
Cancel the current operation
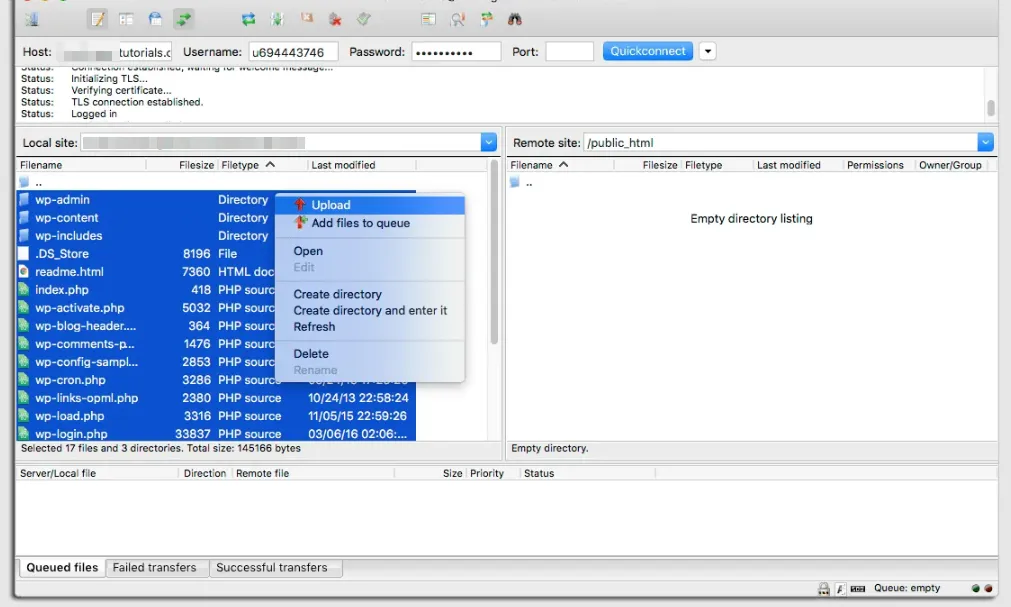306,19
